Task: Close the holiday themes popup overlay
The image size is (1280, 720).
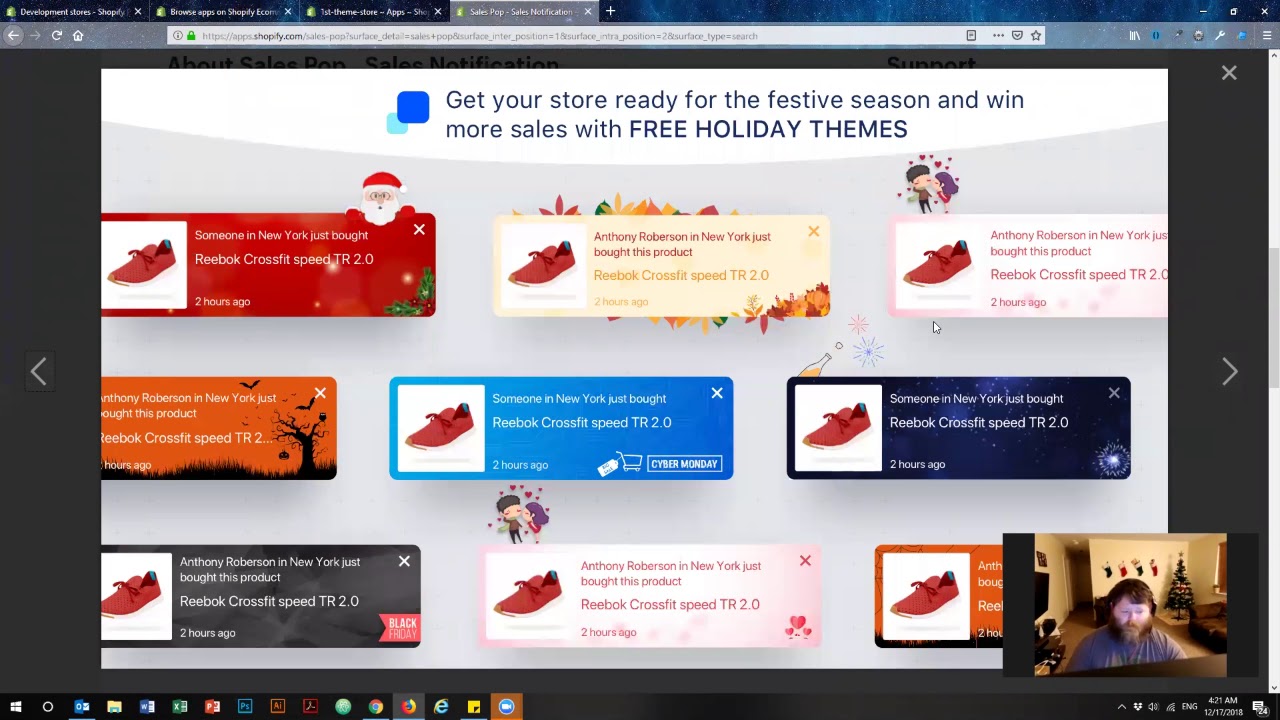Action: [x=1229, y=73]
